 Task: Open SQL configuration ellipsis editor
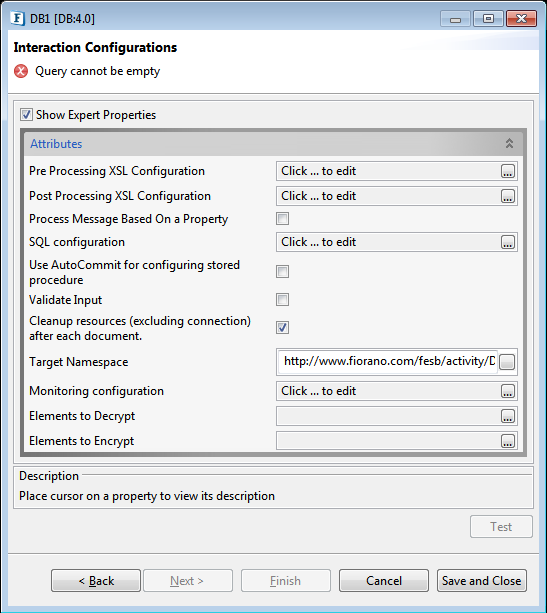508,242
